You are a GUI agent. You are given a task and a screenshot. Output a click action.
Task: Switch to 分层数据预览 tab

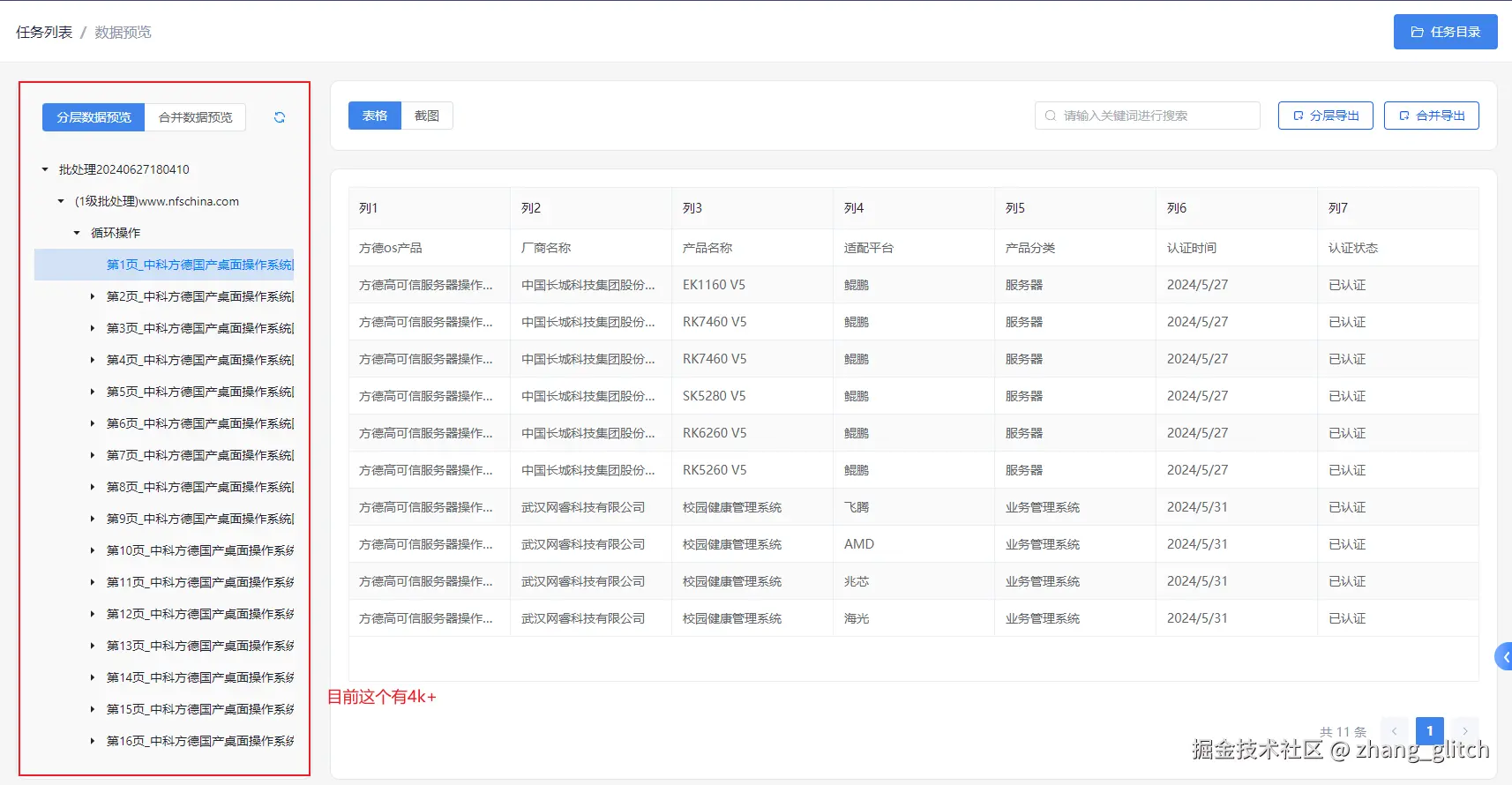click(x=94, y=117)
